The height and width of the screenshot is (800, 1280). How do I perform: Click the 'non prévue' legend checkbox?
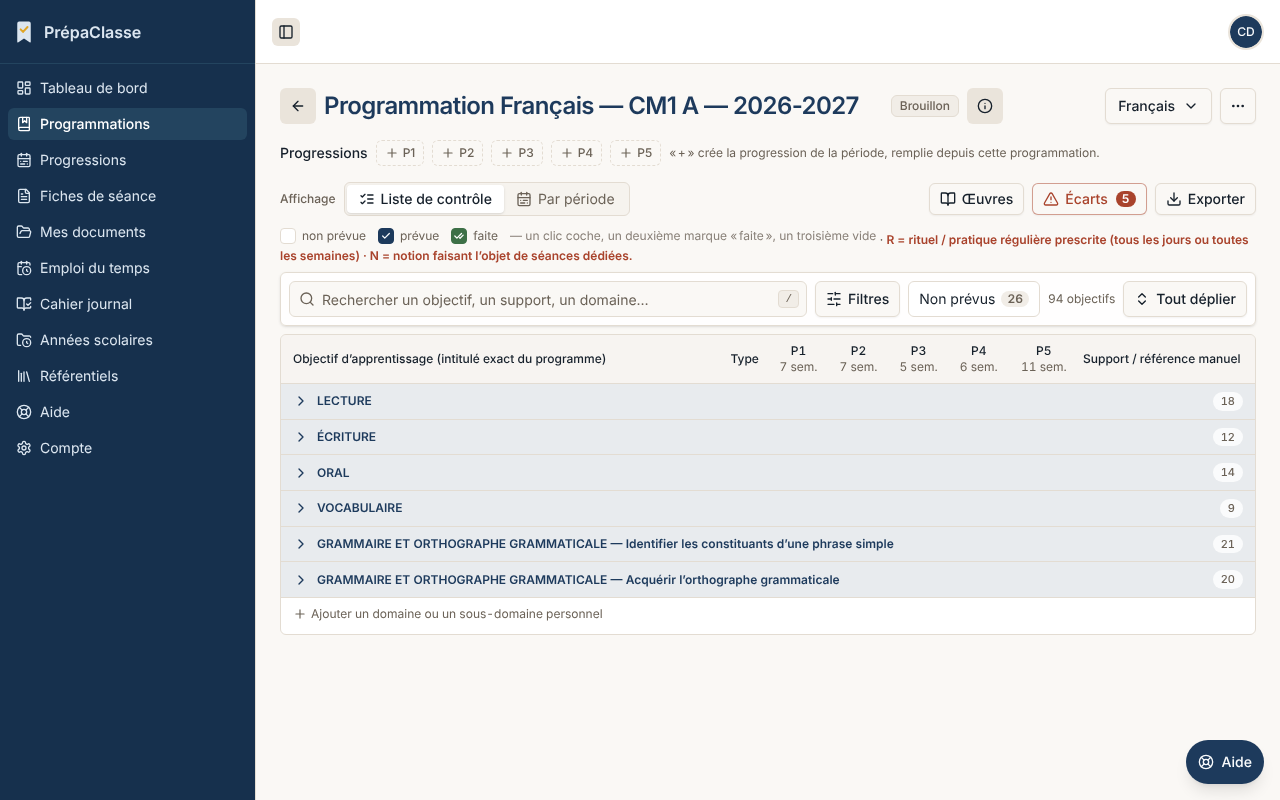[x=288, y=236]
